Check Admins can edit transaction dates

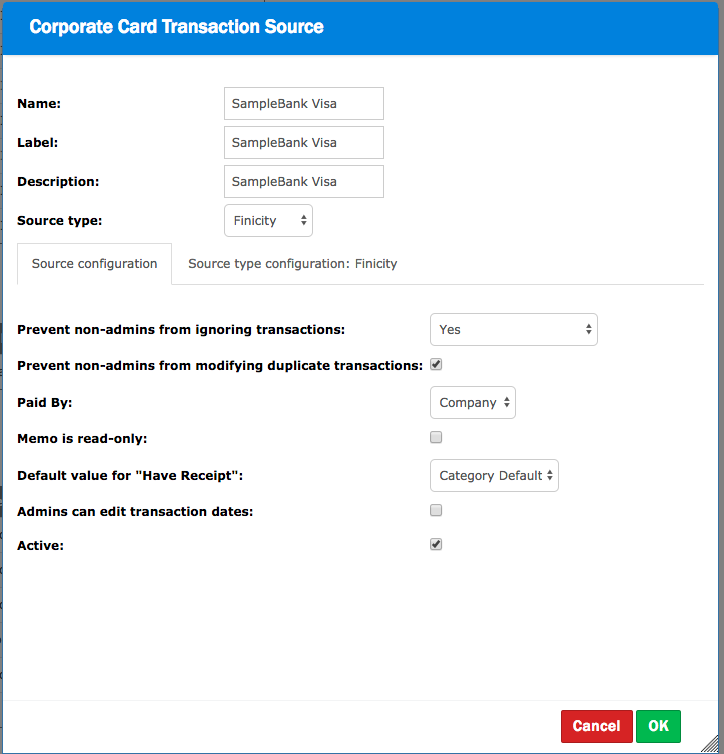[x=436, y=510]
